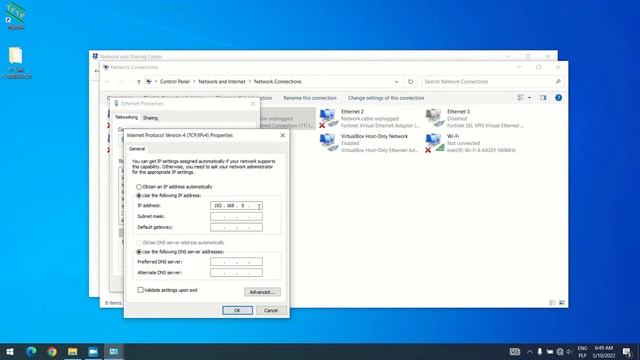Image resolution: width=640 pixels, height=360 pixels.
Task: Open Ethernet 2 adapter icon
Action: point(329,118)
